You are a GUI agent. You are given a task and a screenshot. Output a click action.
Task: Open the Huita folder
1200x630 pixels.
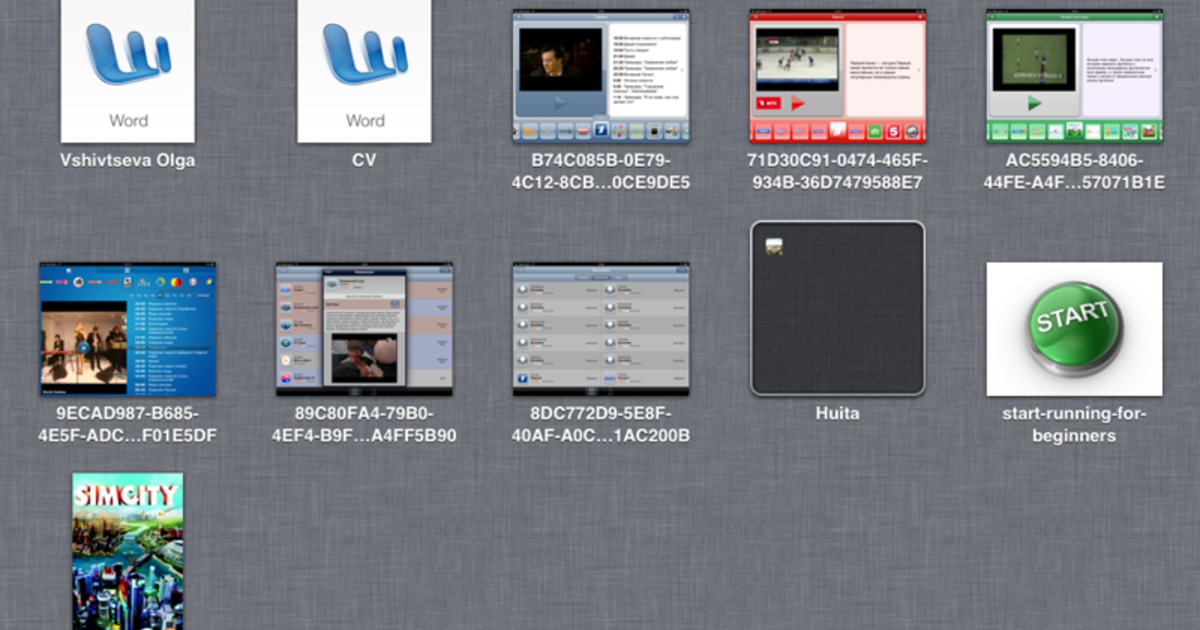(837, 306)
